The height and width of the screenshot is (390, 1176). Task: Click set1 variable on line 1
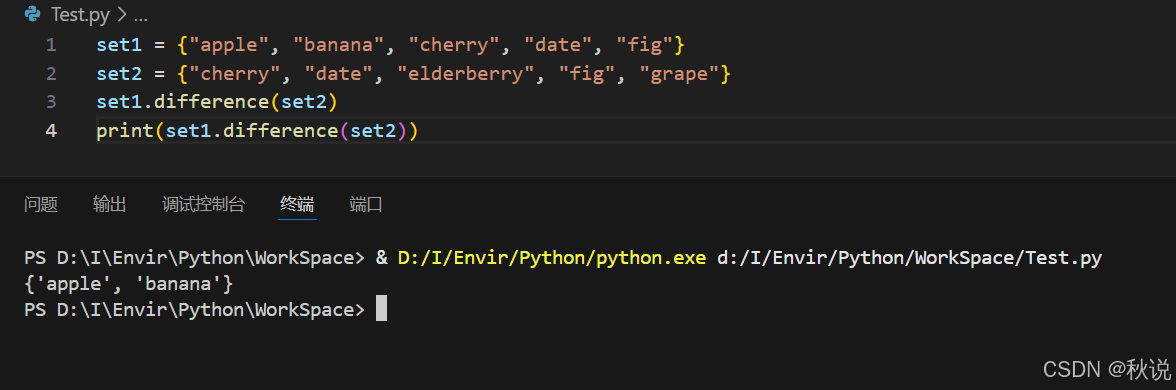pos(119,45)
